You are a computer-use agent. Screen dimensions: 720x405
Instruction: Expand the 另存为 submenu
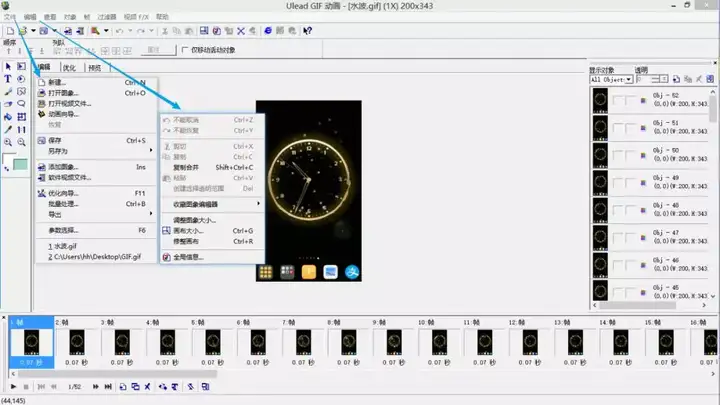96,151
